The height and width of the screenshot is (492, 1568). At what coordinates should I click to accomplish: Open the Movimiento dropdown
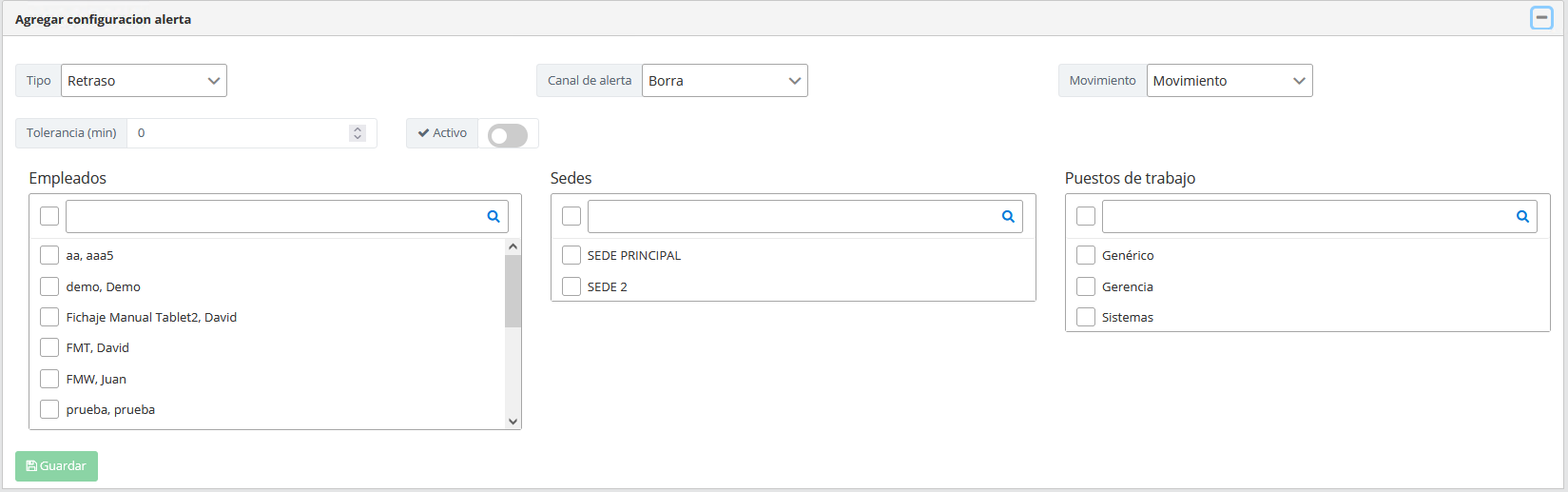click(x=1229, y=81)
